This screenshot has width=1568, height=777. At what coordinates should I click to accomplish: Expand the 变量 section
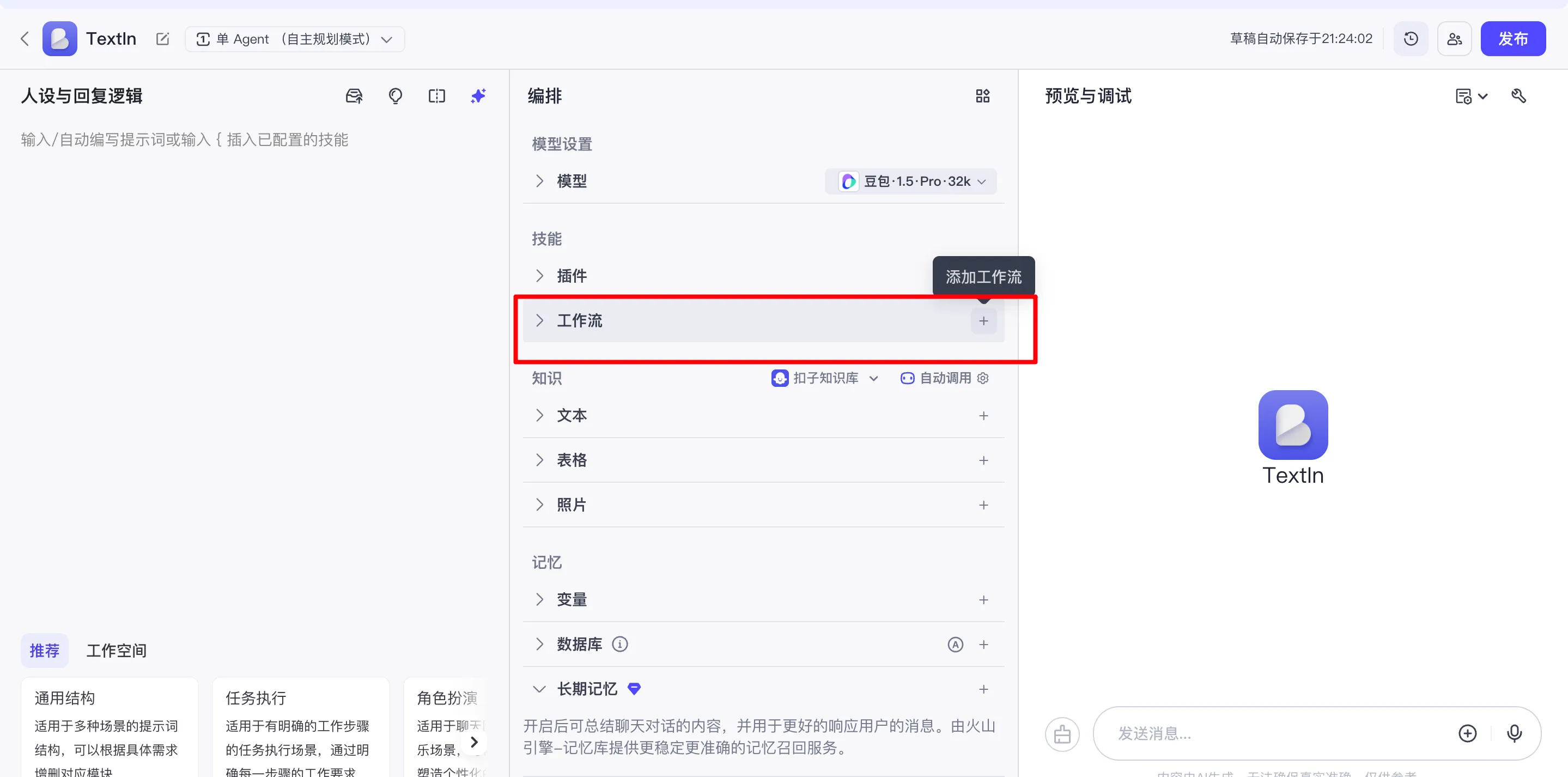(x=539, y=599)
